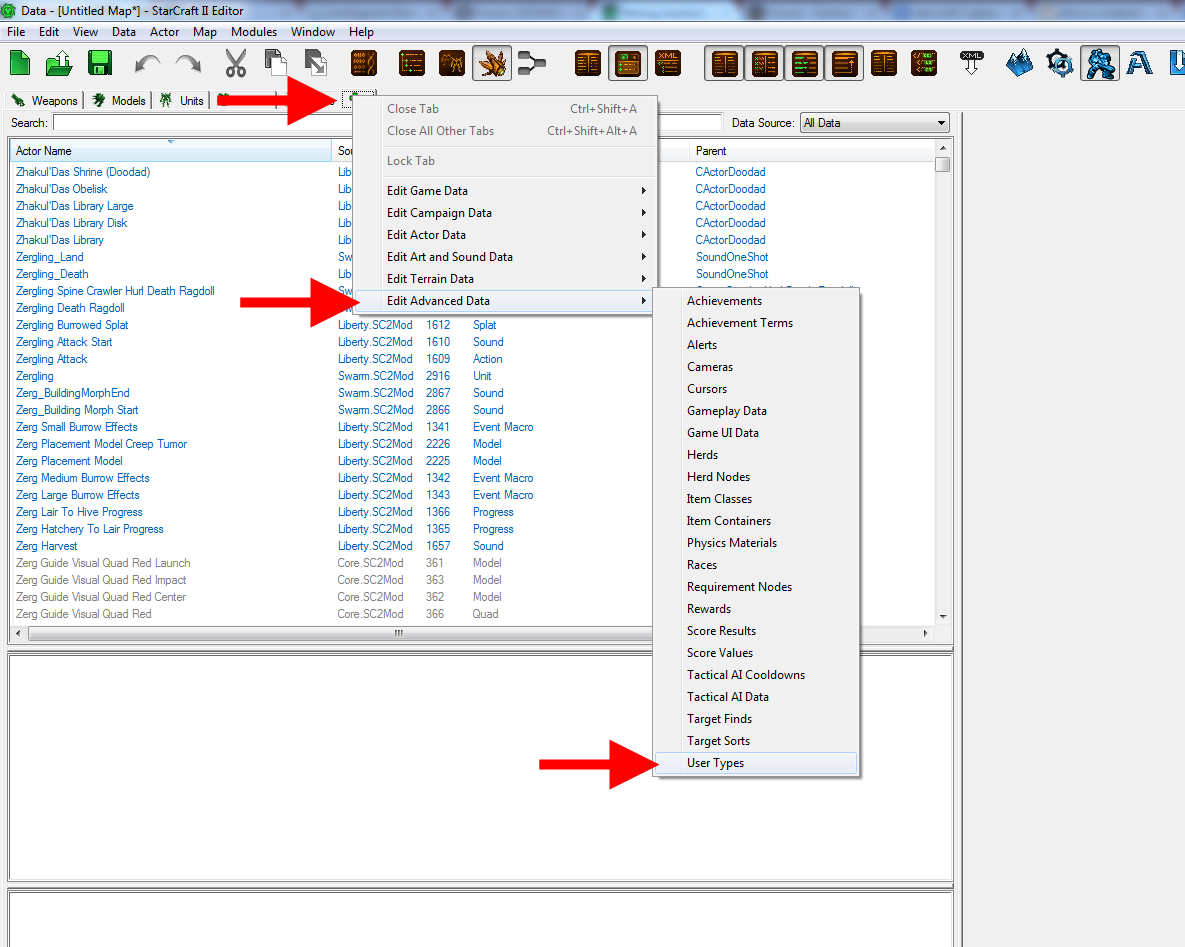Expand the Edit Campaign Data submenu arrow

[643, 212]
